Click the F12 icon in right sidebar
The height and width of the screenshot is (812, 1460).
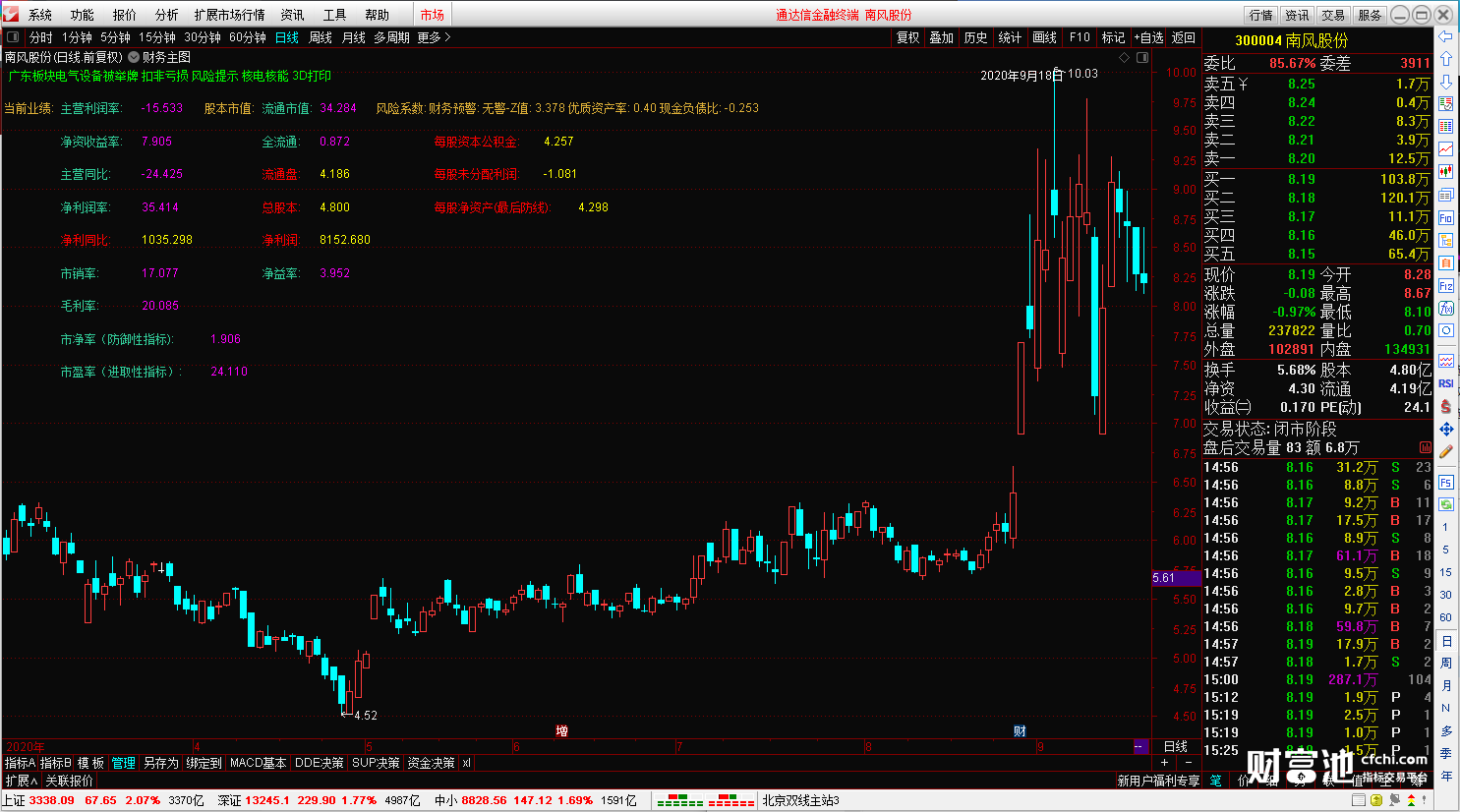(1446, 285)
